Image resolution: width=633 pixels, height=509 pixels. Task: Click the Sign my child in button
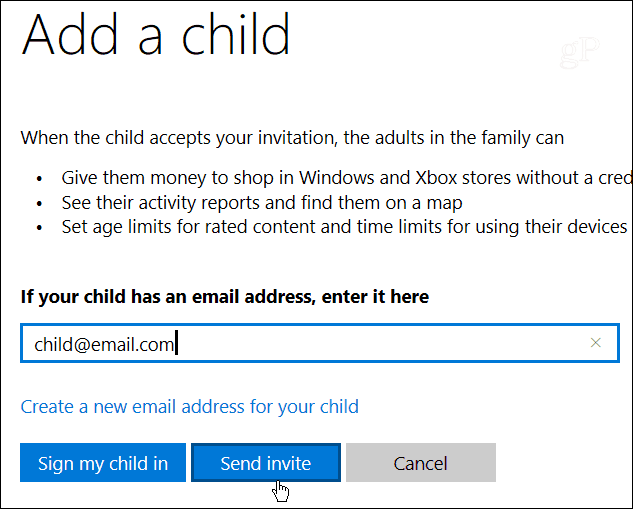click(103, 463)
